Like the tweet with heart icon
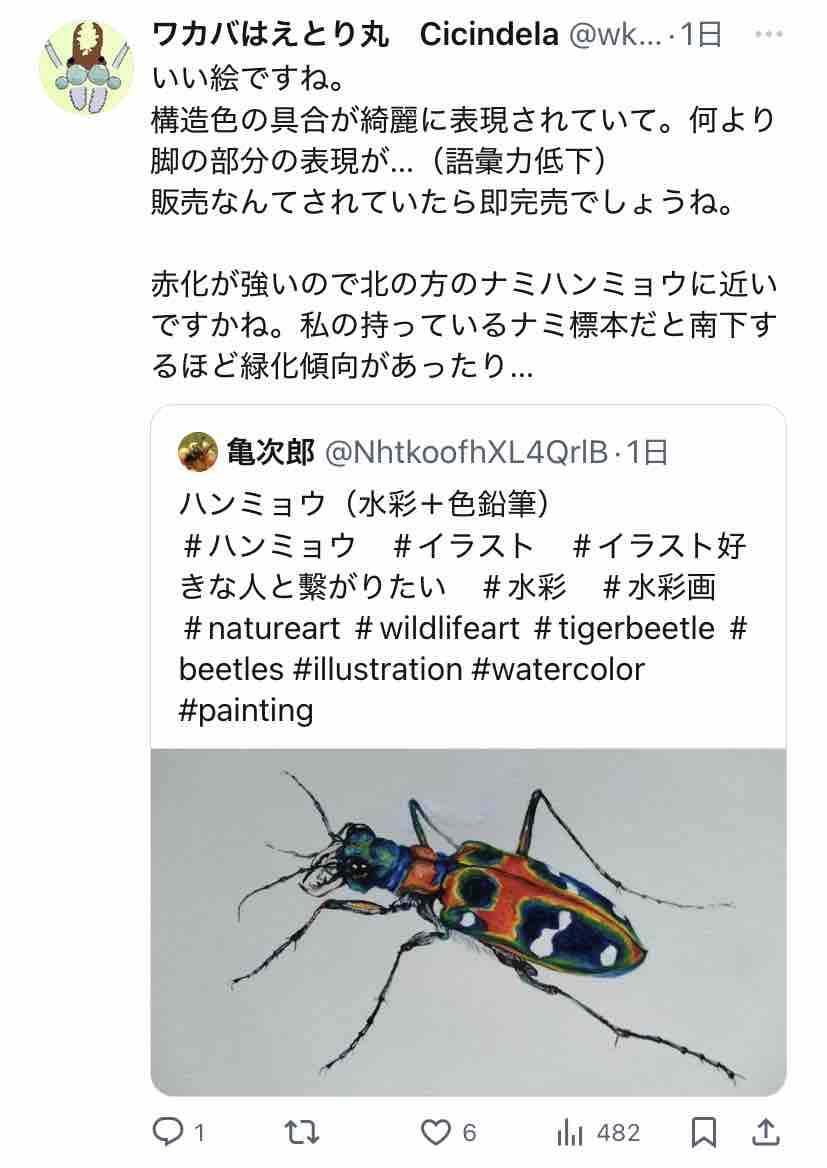Screen dimensions: 827x1168 (x=436, y=1132)
